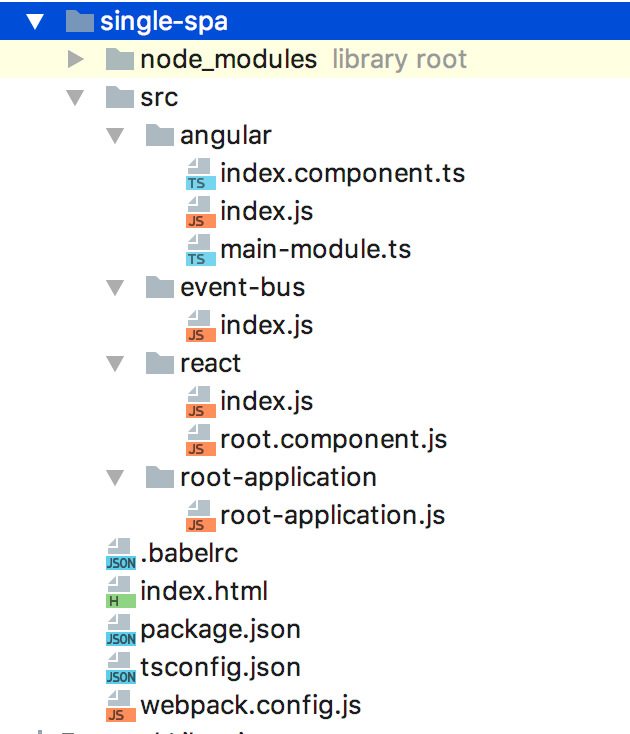Click the node_modules folder icon
Screen dimensions: 630x734
120,59
